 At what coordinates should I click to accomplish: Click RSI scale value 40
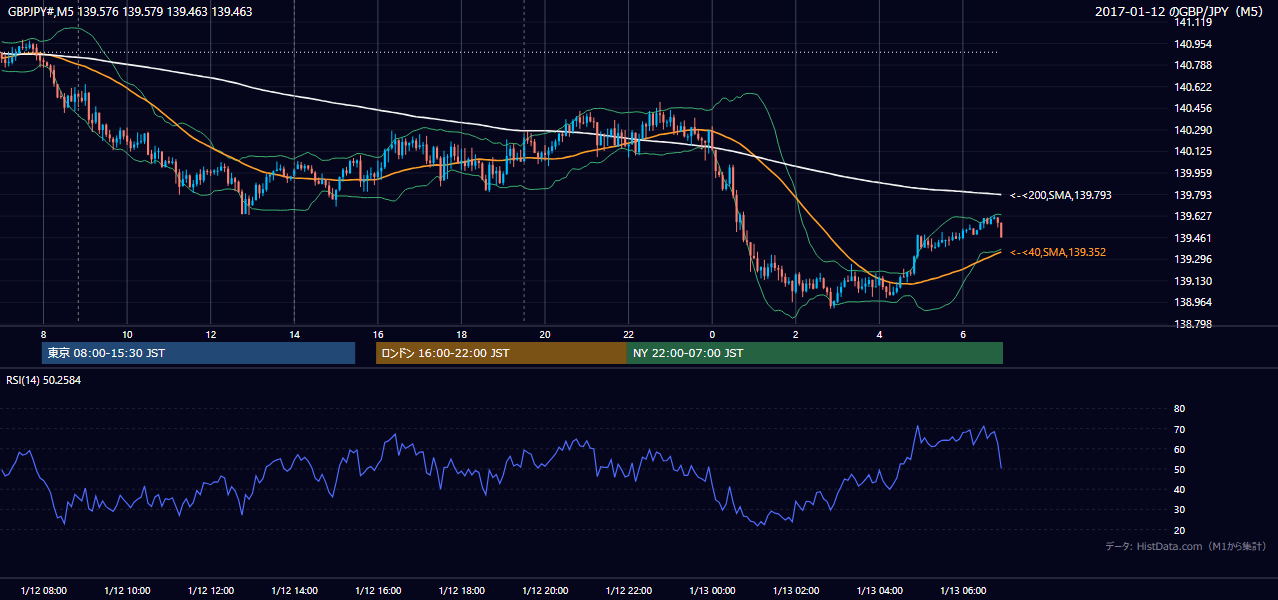pyautogui.click(x=1179, y=490)
